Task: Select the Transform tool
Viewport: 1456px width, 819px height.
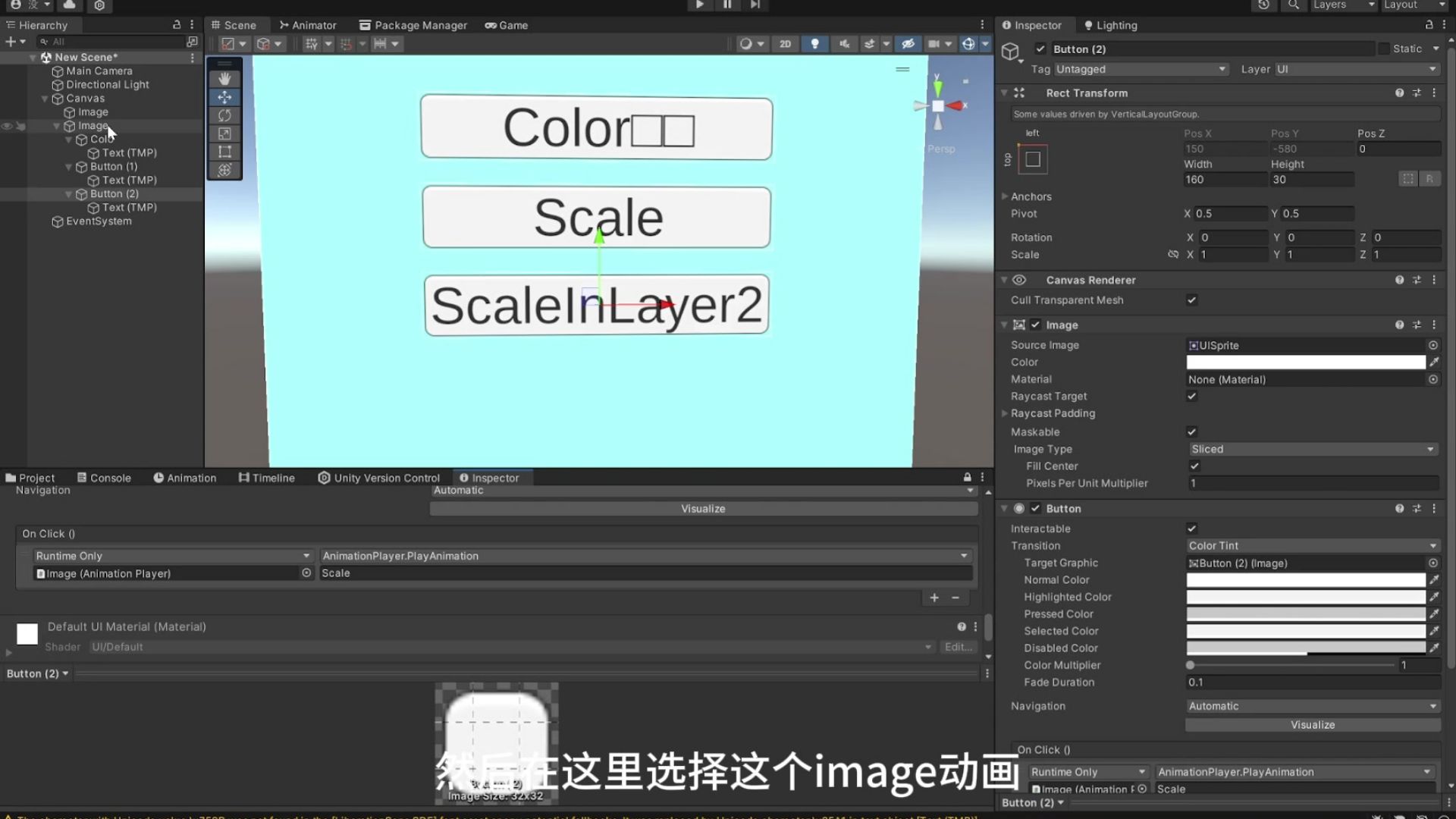Action: pyautogui.click(x=224, y=170)
